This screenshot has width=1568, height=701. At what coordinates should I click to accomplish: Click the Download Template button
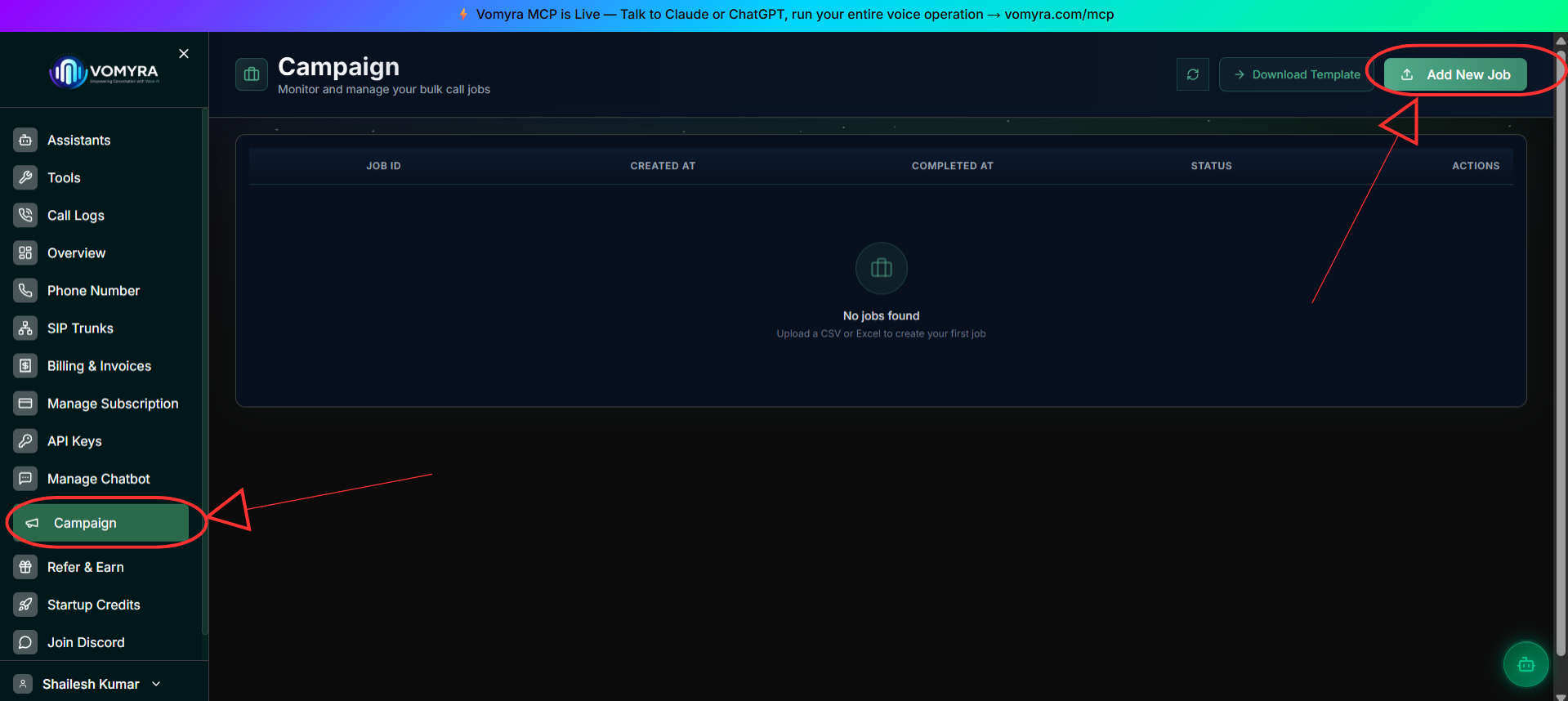click(x=1296, y=74)
